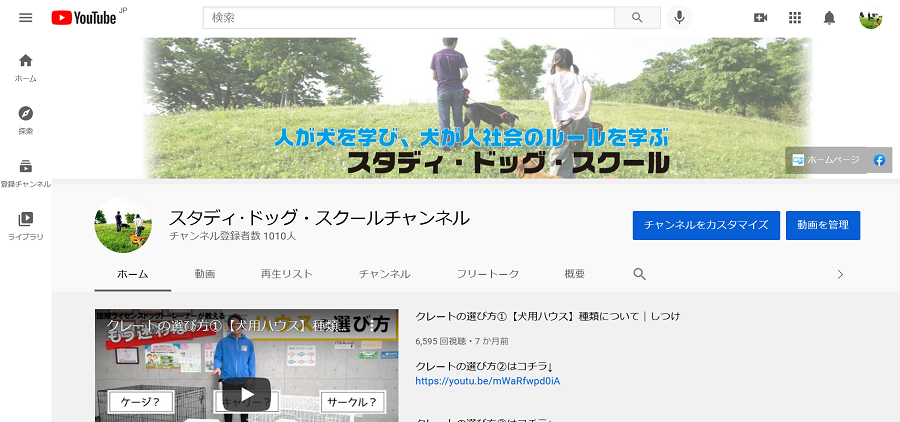Expand more tabs with right chevron

point(840,274)
